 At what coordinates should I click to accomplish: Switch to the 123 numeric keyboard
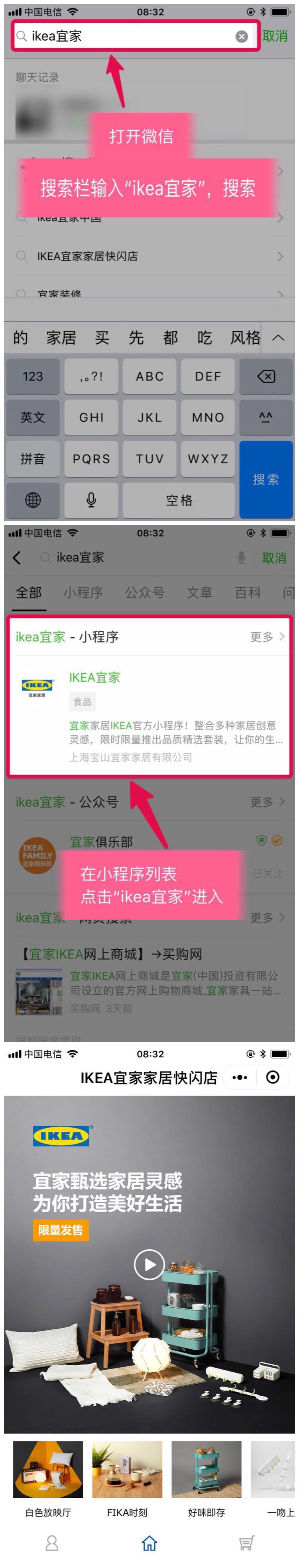click(x=33, y=376)
